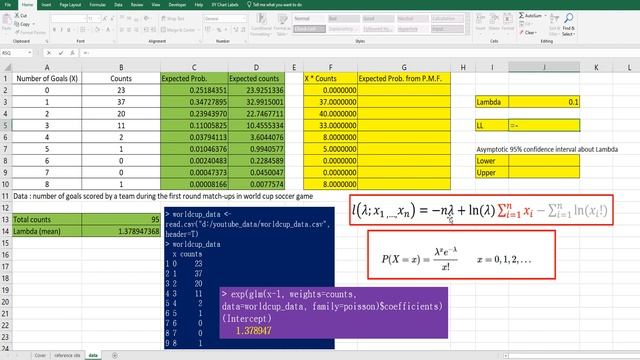Click the Orientation text-angle icon
Image resolution: width=640 pixels, height=360 pixels.
(x=147, y=18)
